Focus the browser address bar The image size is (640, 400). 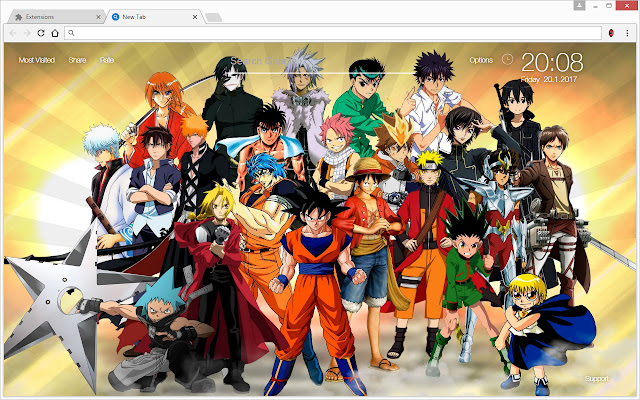[x=333, y=33]
